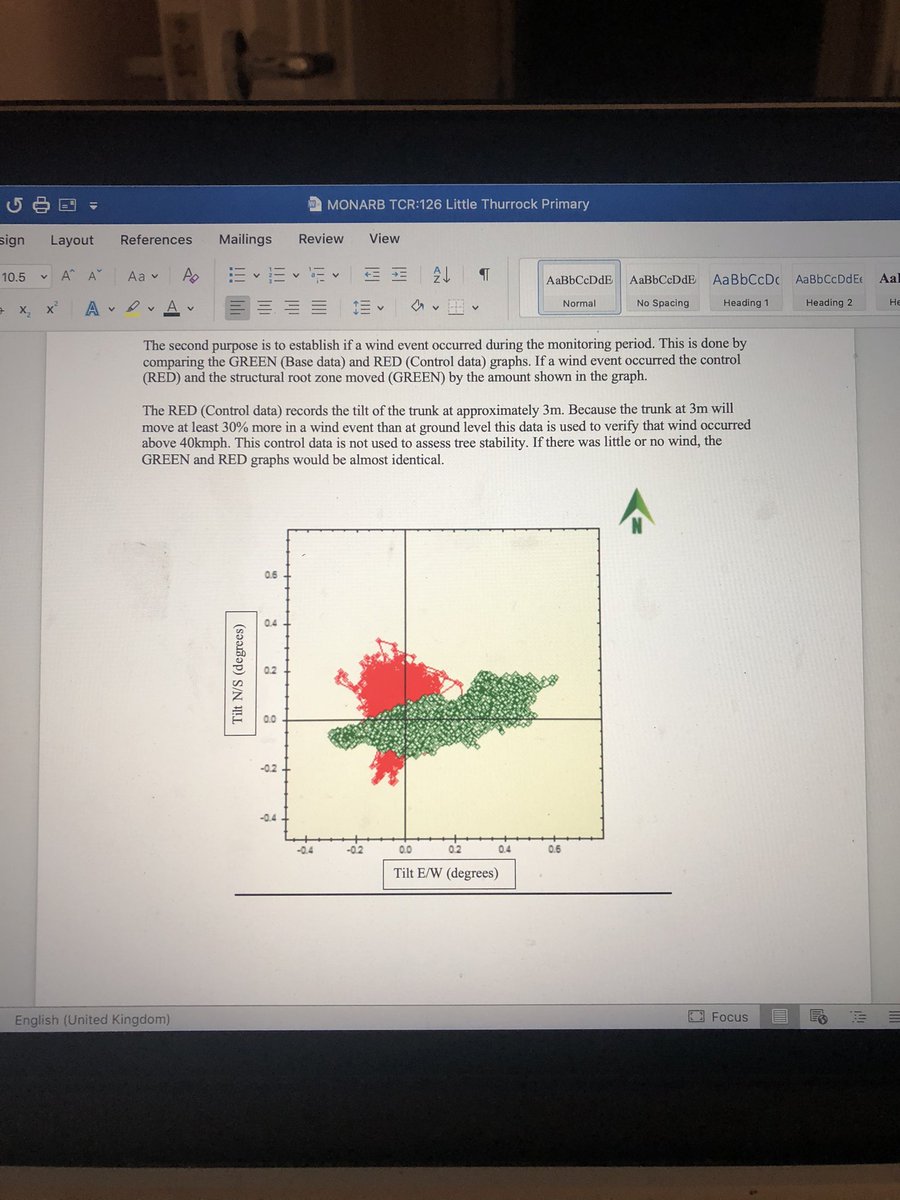The width and height of the screenshot is (900, 1200).
Task: Apply the No Spacing style
Action: click(x=663, y=288)
